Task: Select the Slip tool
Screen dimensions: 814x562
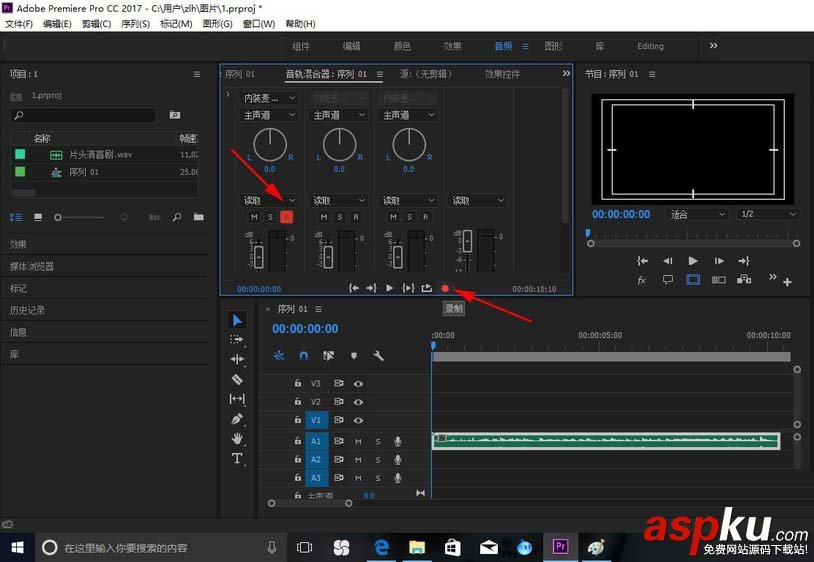Action: 237,399
